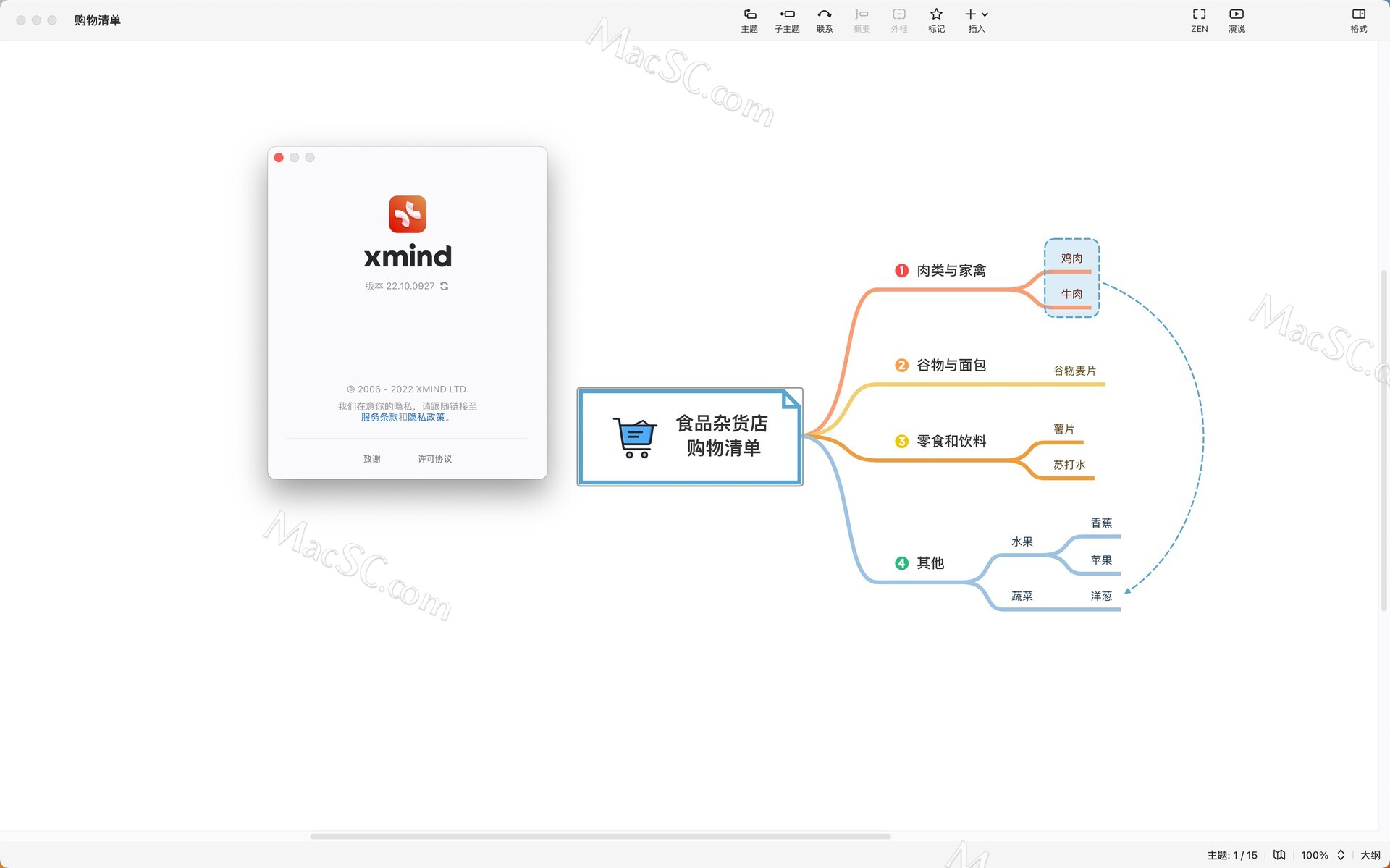Click 许可协议 in the about window
Image resolution: width=1390 pixels, height=868 pixels.
tap(434, 458)
